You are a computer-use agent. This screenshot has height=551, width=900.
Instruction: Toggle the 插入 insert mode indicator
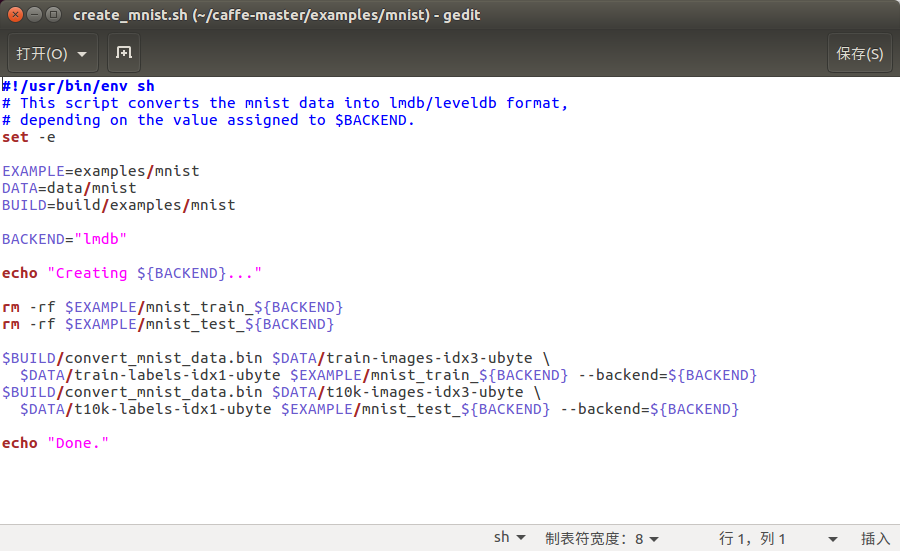pos(875,538)
